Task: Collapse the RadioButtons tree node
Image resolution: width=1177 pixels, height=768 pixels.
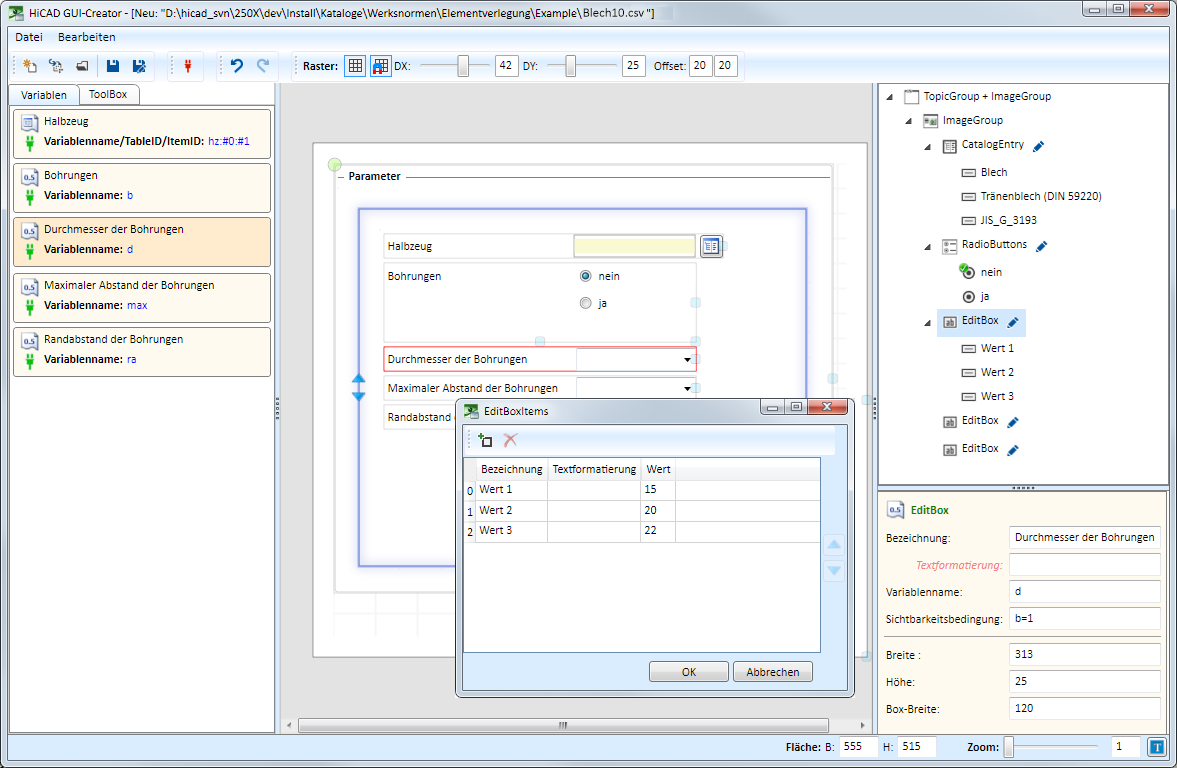Action: click(930, 246)
